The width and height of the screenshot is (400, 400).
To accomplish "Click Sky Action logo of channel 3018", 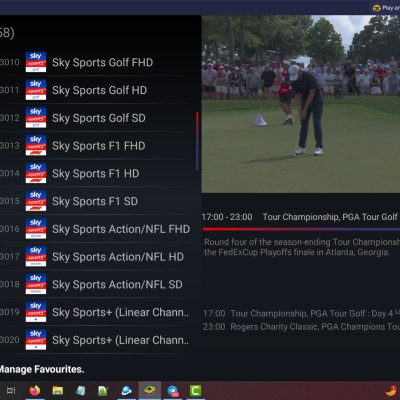I will tap(36, 284).
